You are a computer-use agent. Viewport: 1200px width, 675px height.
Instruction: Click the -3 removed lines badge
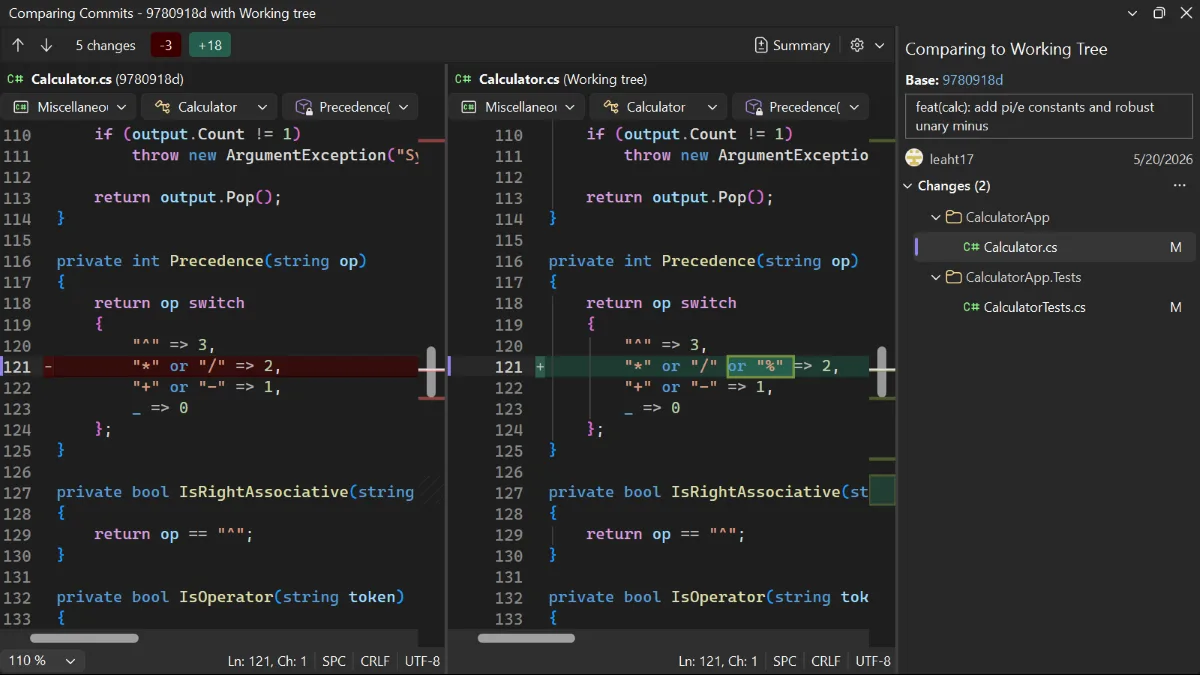(166, 45)
